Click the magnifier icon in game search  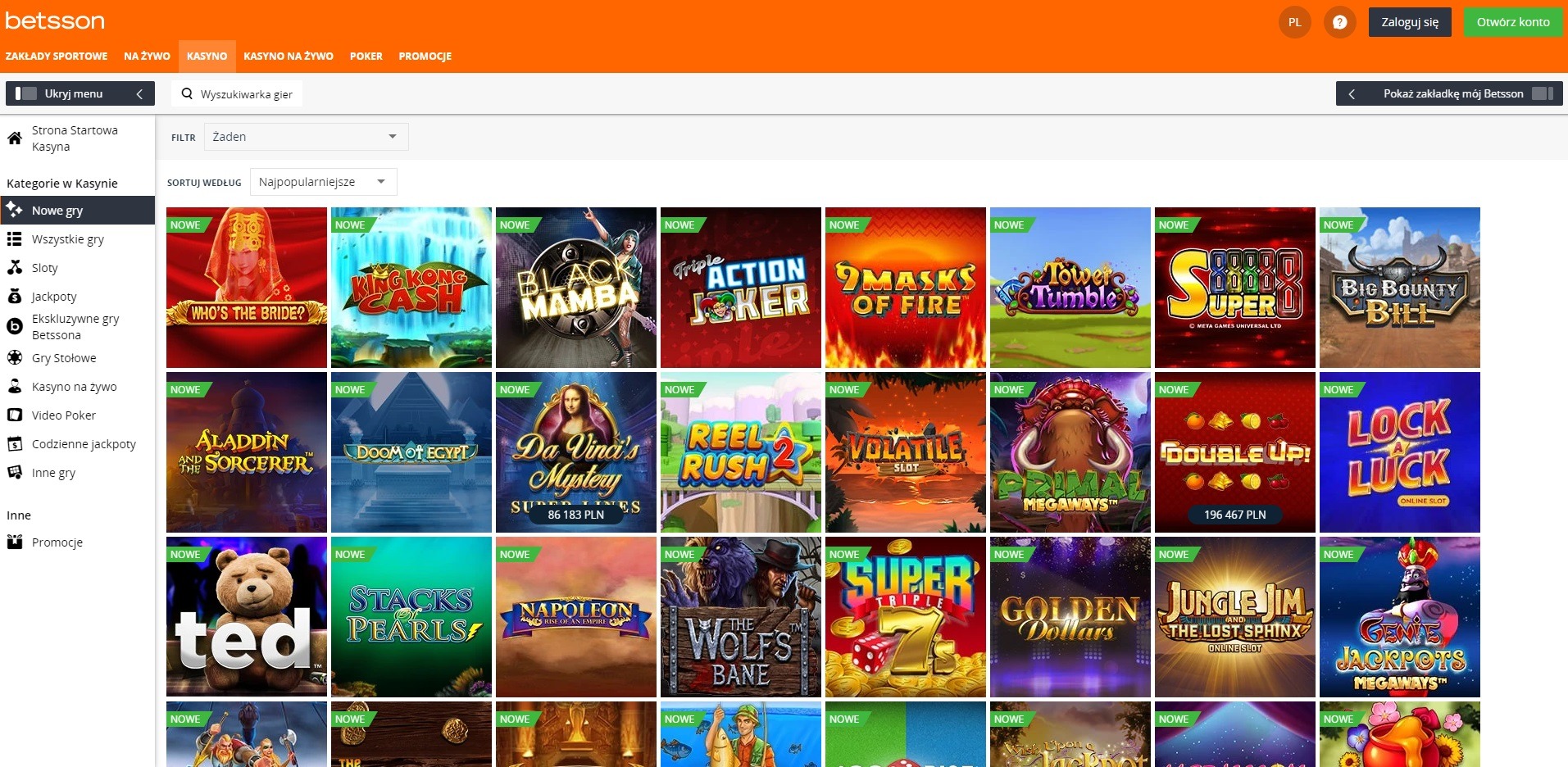[x=187, y=93]
